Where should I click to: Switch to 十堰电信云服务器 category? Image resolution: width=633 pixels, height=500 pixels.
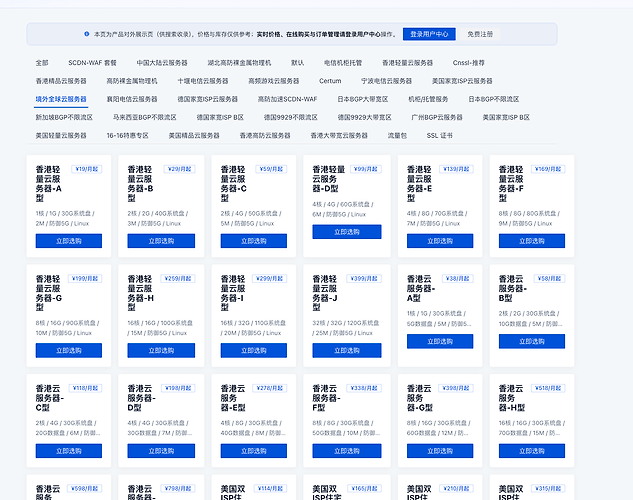pos(203,81)
